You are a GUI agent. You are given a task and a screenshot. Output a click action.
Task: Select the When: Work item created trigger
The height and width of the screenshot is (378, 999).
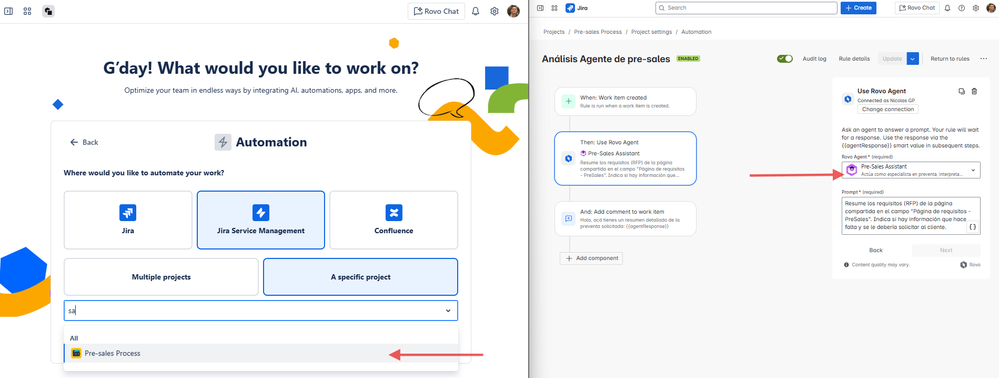tap(625, 101)
